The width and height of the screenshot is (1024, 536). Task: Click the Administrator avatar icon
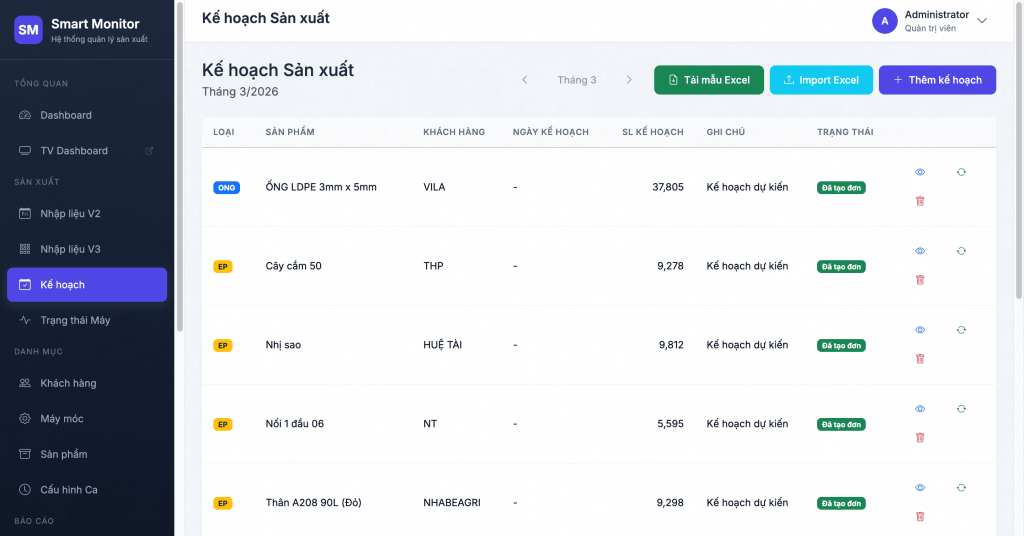884,21
